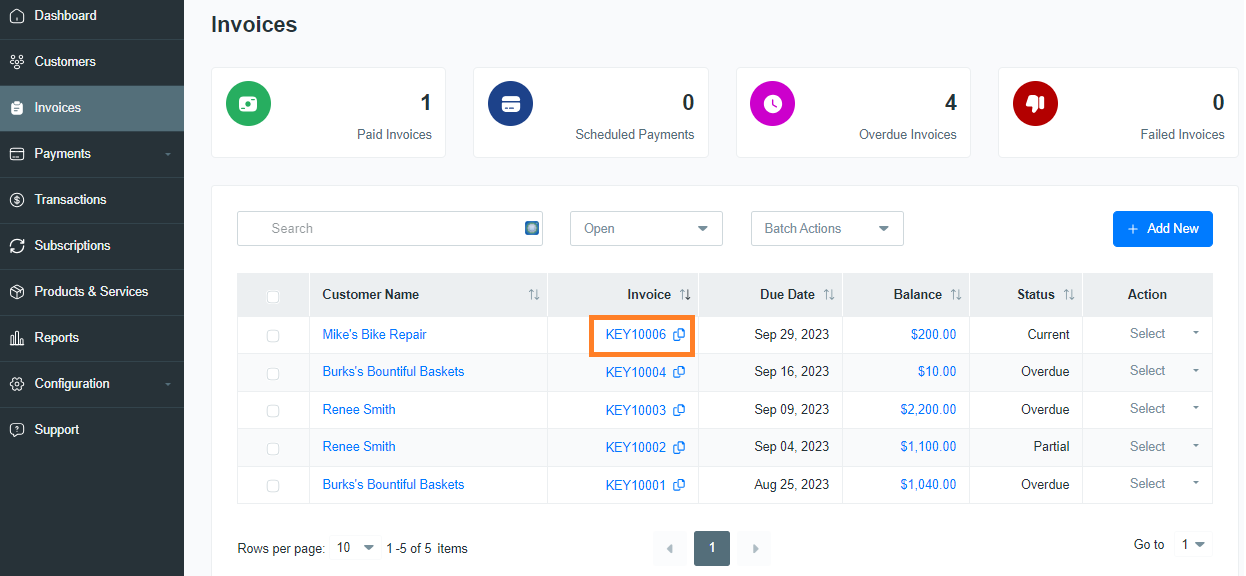
Task: Click into the invoice Search field
Action: pos(390,228)
